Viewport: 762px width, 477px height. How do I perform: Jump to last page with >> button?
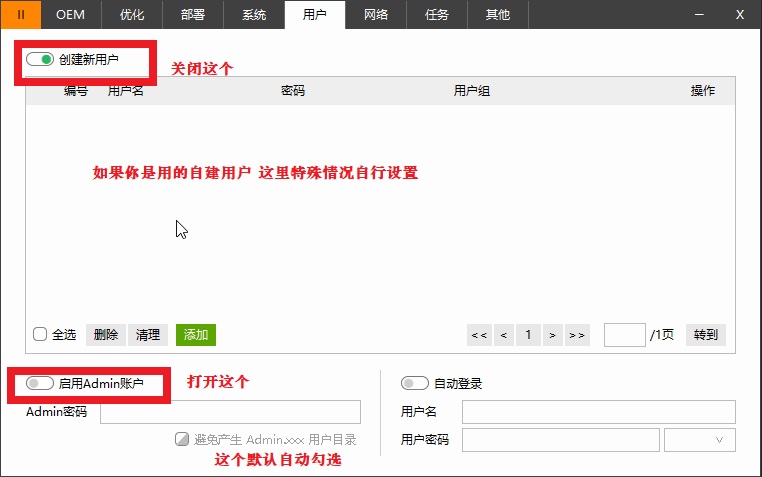pos(577,335)
